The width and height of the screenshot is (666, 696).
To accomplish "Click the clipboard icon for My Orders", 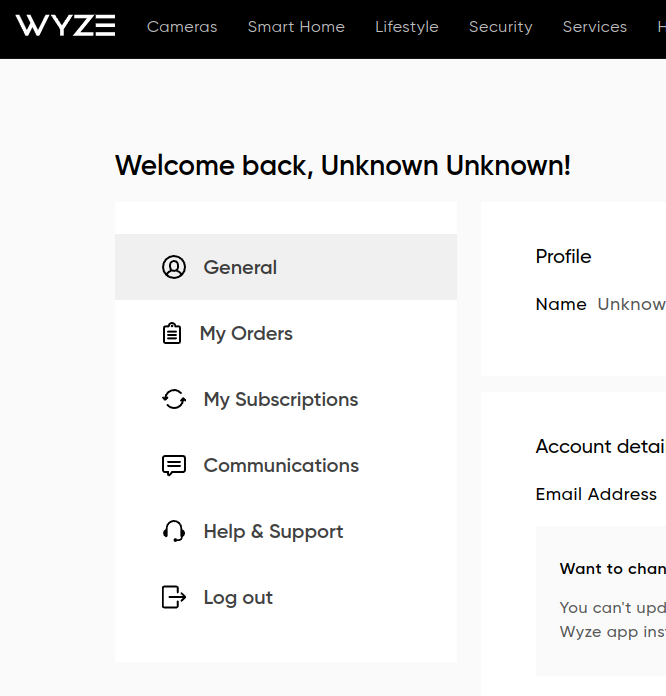I will [172, 333].
